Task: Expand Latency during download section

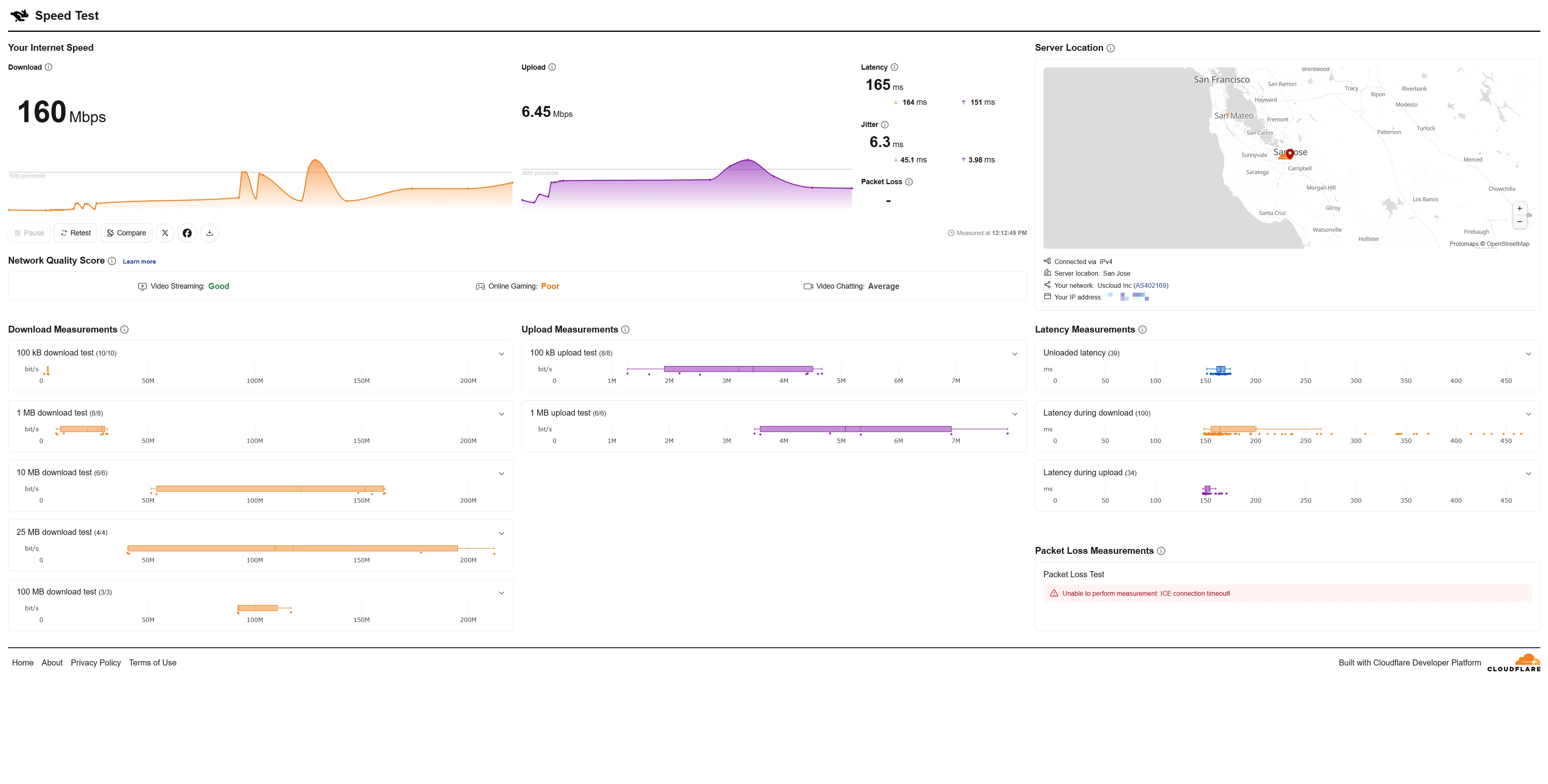Action: (1529, 414)
